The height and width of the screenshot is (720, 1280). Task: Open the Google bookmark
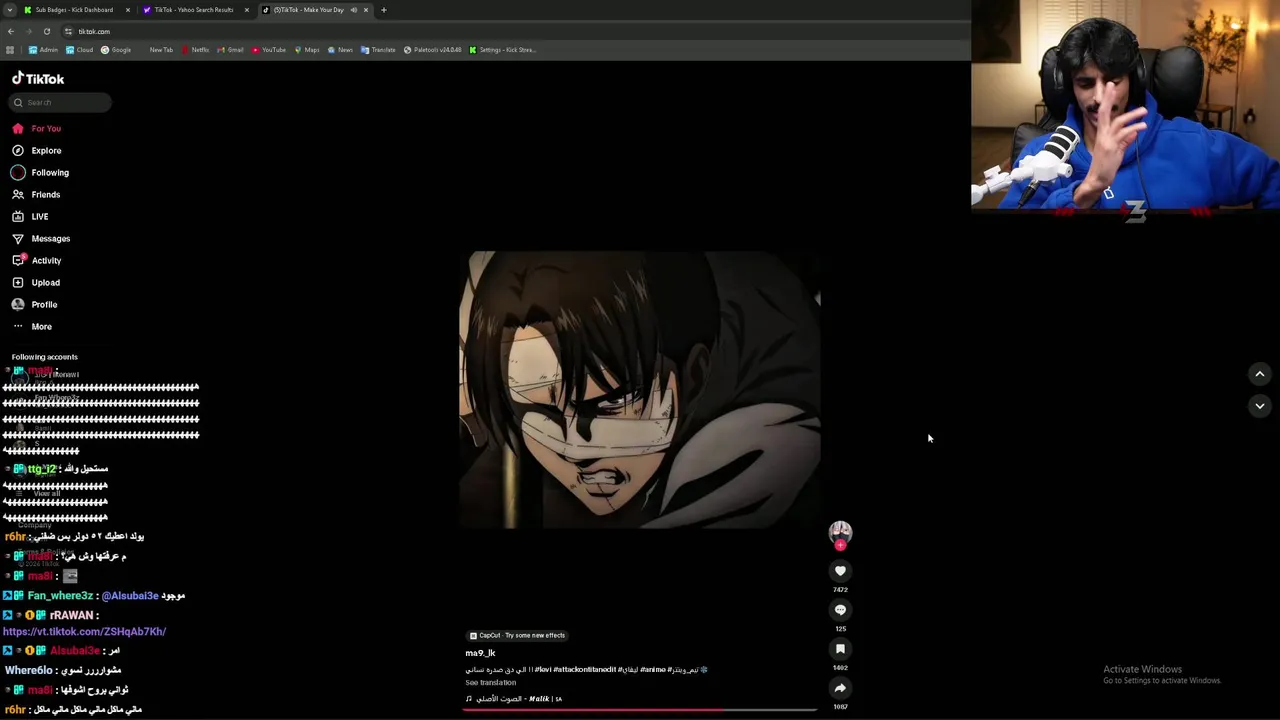click(x=116, y=50)
